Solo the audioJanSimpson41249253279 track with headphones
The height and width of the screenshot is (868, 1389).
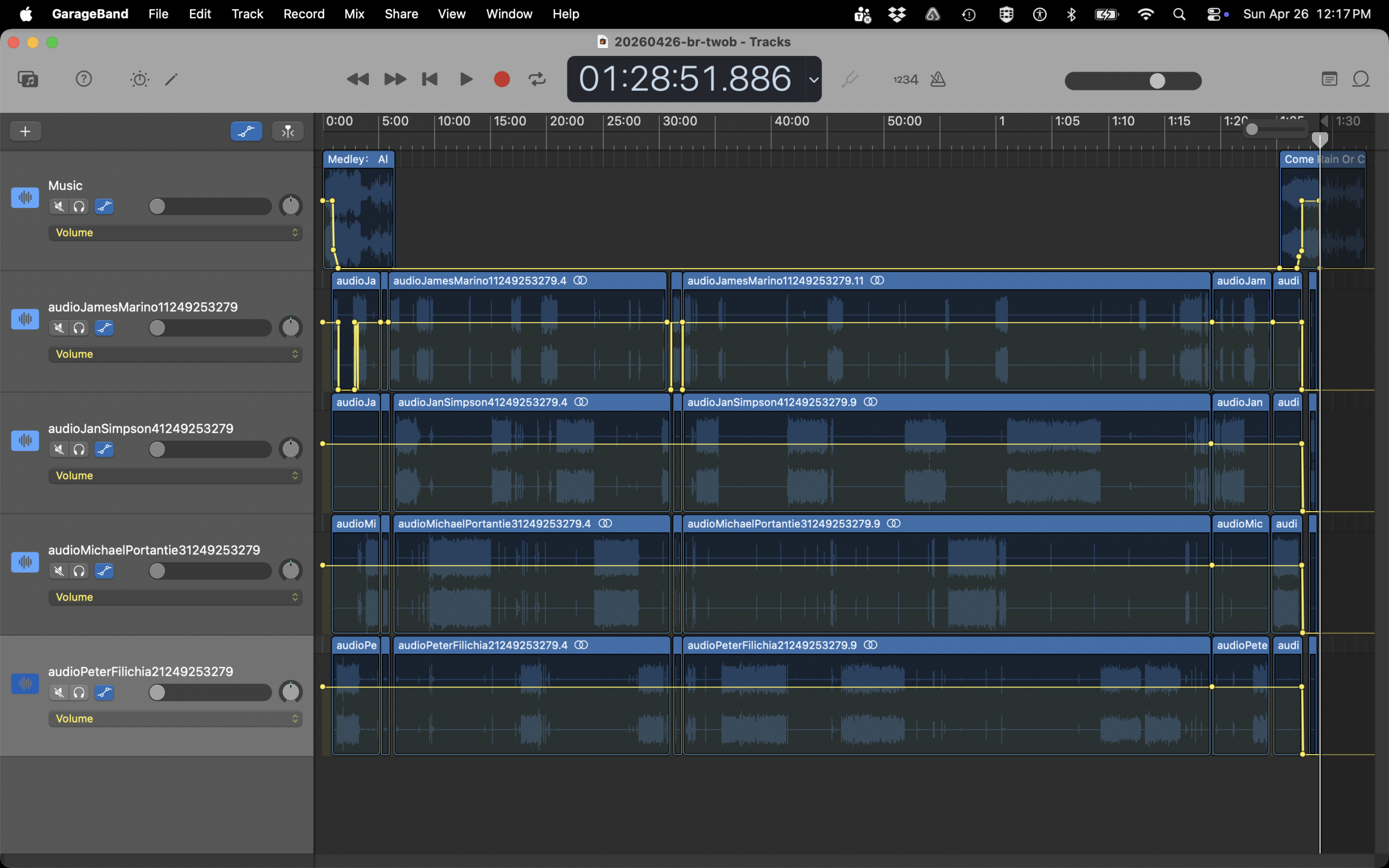coord(79,450)
